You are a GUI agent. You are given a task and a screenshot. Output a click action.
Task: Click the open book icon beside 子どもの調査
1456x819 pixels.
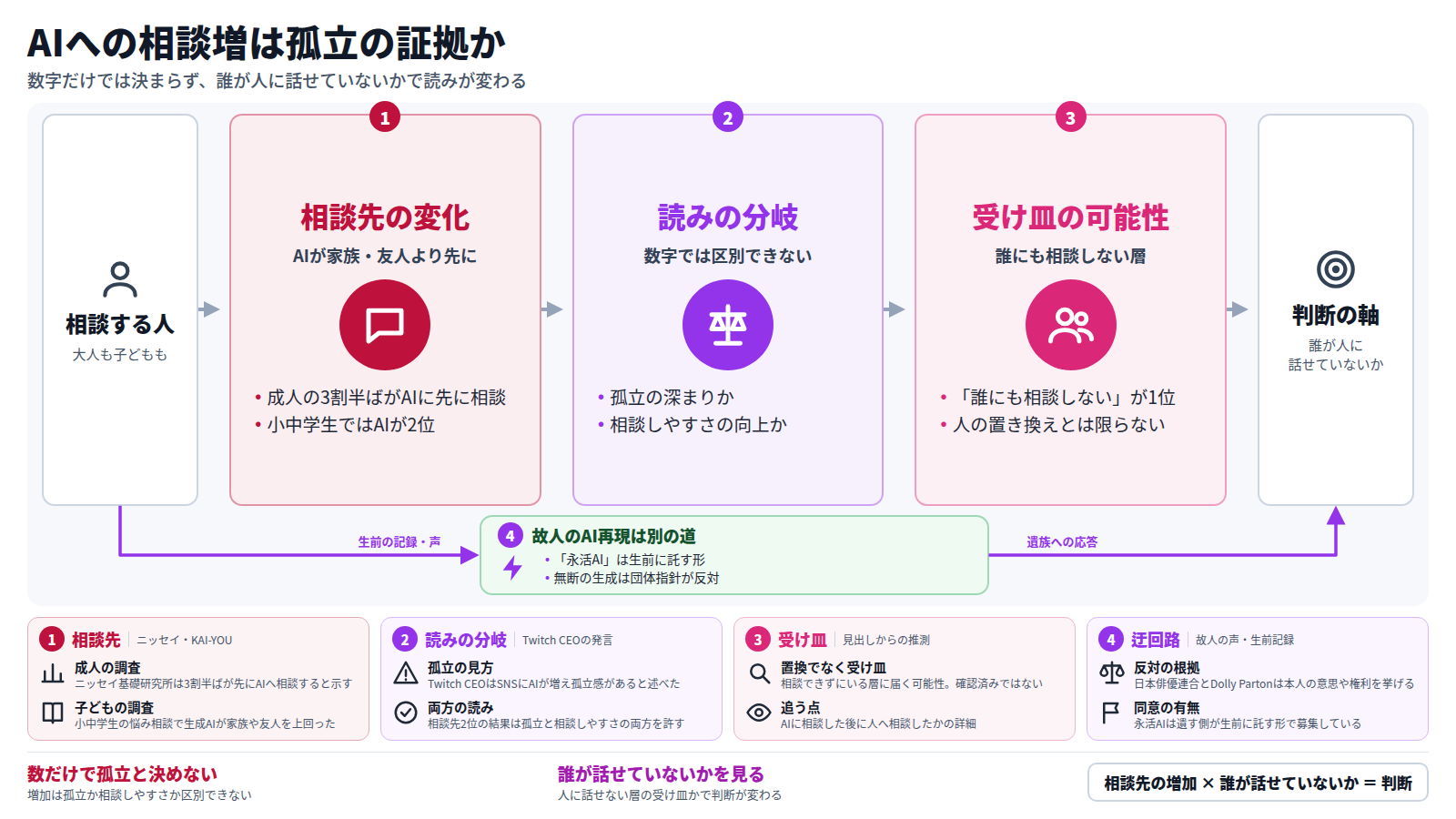click(53, 713)
